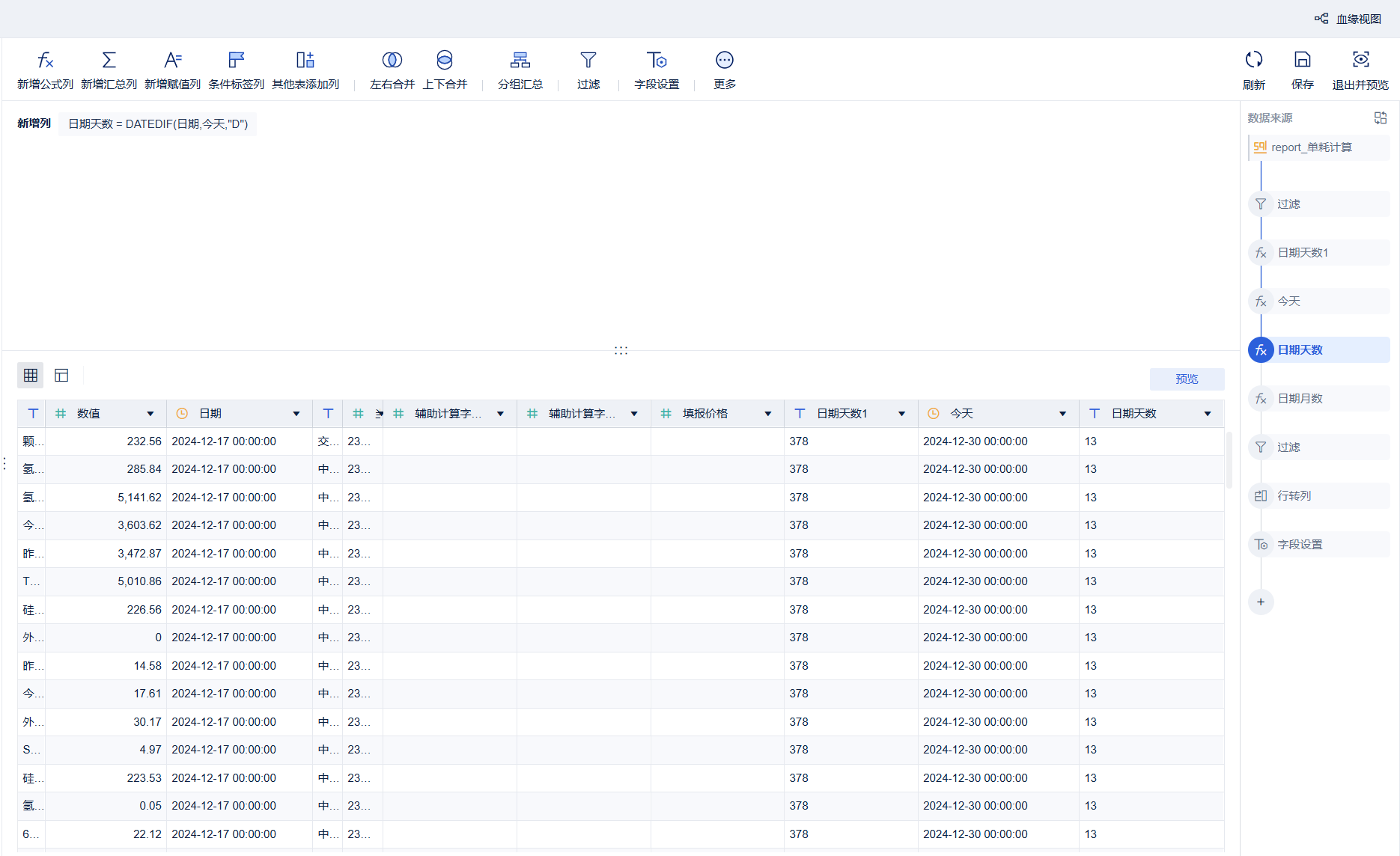Select the first 过滤 step in pipeline

click(1319, 204)
